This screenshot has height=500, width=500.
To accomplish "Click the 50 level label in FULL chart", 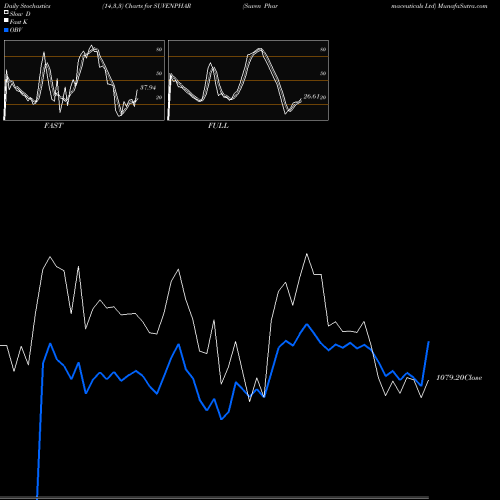I will pyautogui.click(x=323, y=73).
